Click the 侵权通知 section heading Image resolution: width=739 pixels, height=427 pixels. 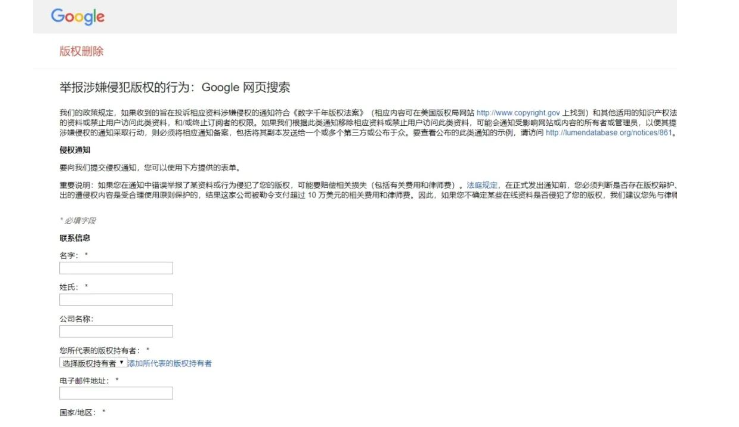click(75, 150)
